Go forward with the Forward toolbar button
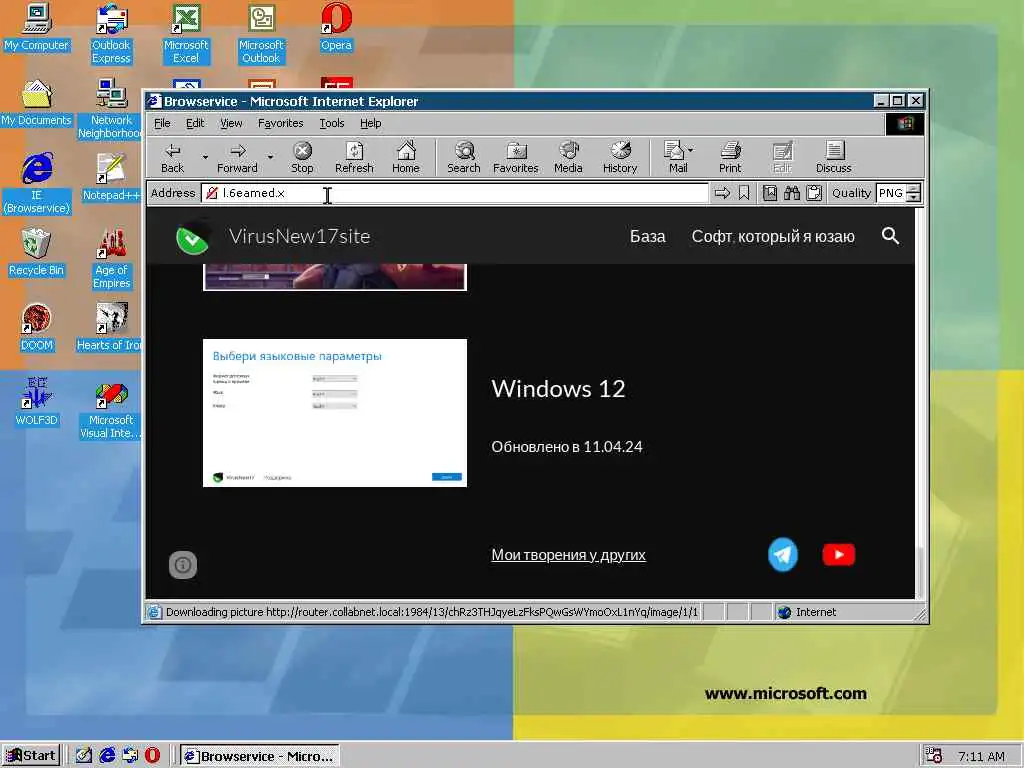This screenshot has width=1024, height=768. 237,158
